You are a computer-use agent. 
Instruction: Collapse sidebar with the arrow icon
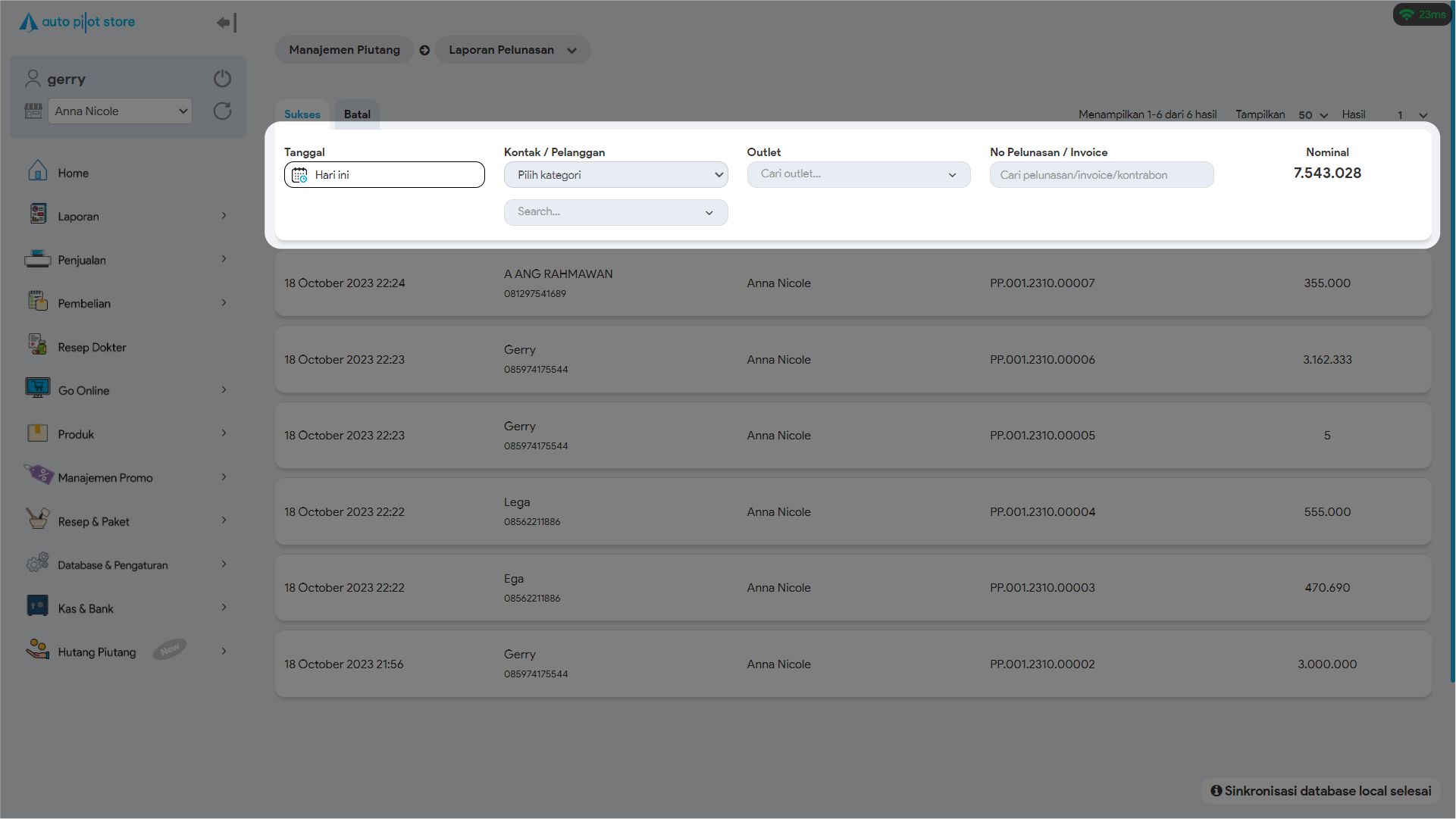point(226,23)
